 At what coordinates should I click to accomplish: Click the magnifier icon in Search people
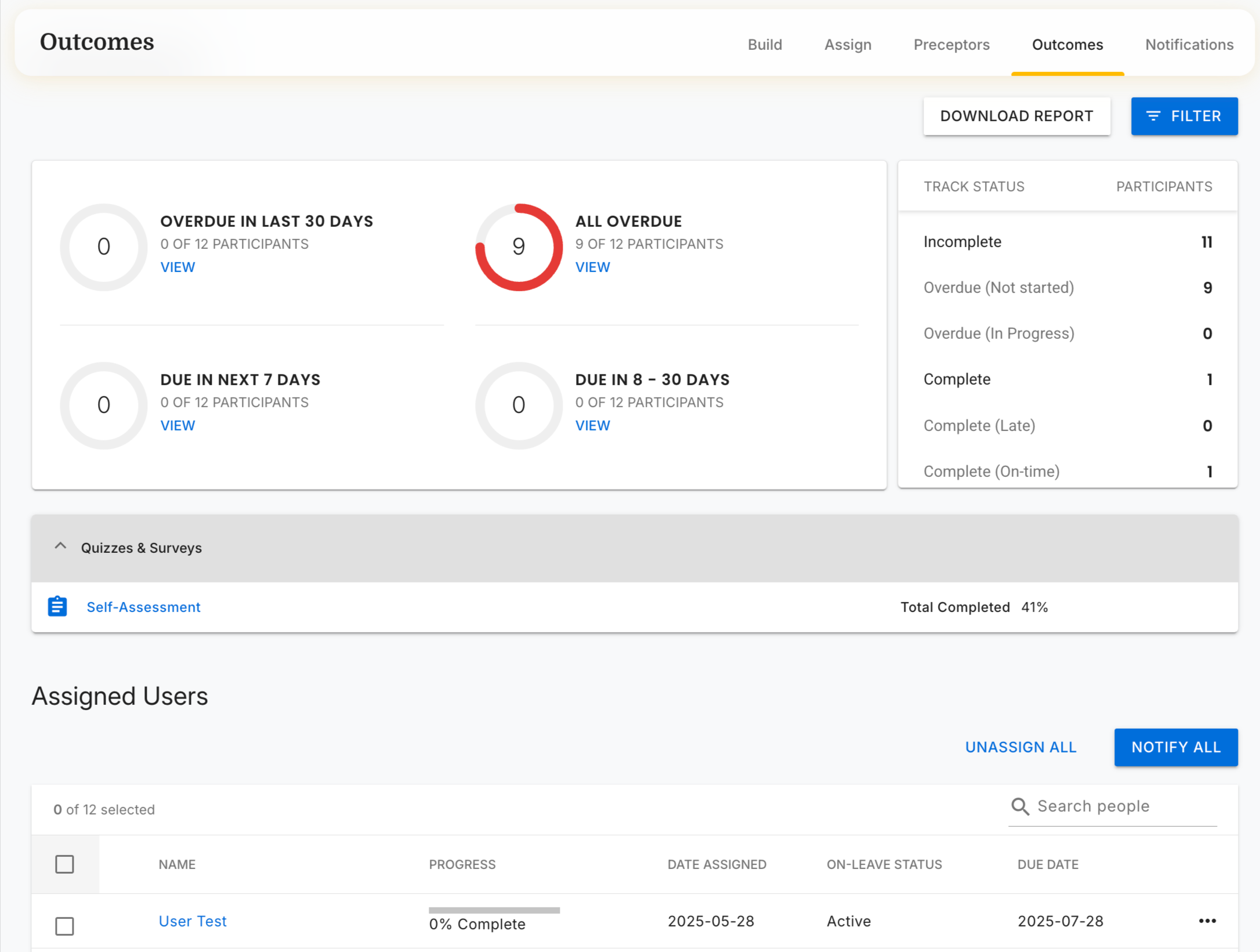[x=1020, y=806]
